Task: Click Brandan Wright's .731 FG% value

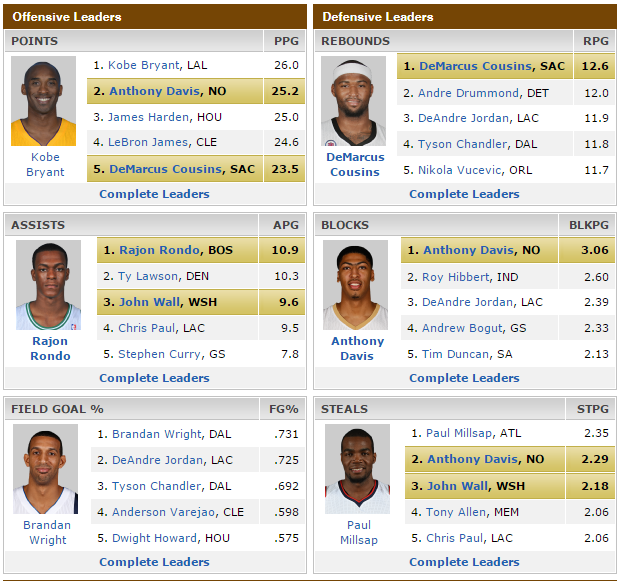Action: (286, 434)
